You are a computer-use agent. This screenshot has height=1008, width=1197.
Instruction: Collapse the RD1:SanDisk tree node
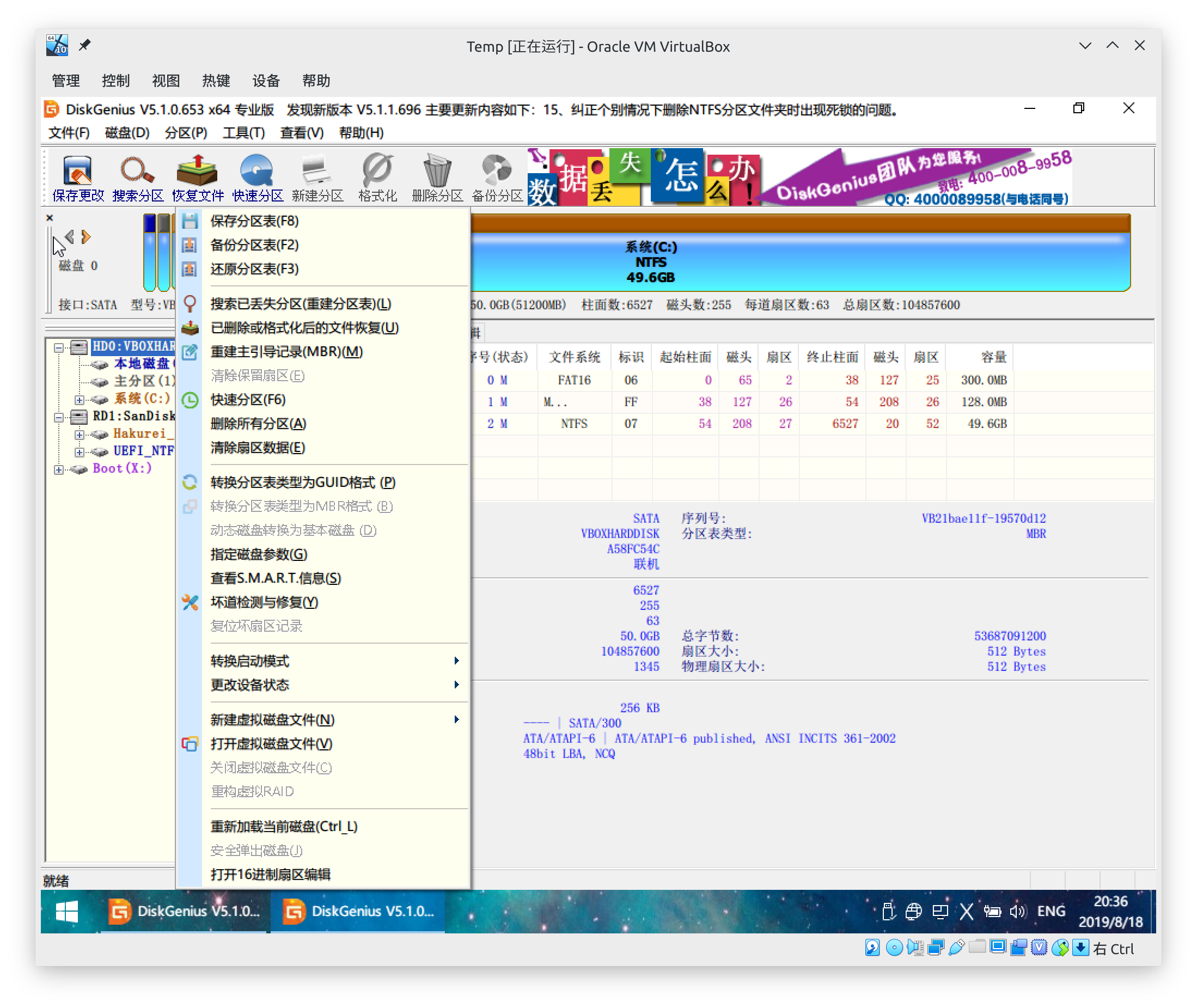tap(59, 417)
